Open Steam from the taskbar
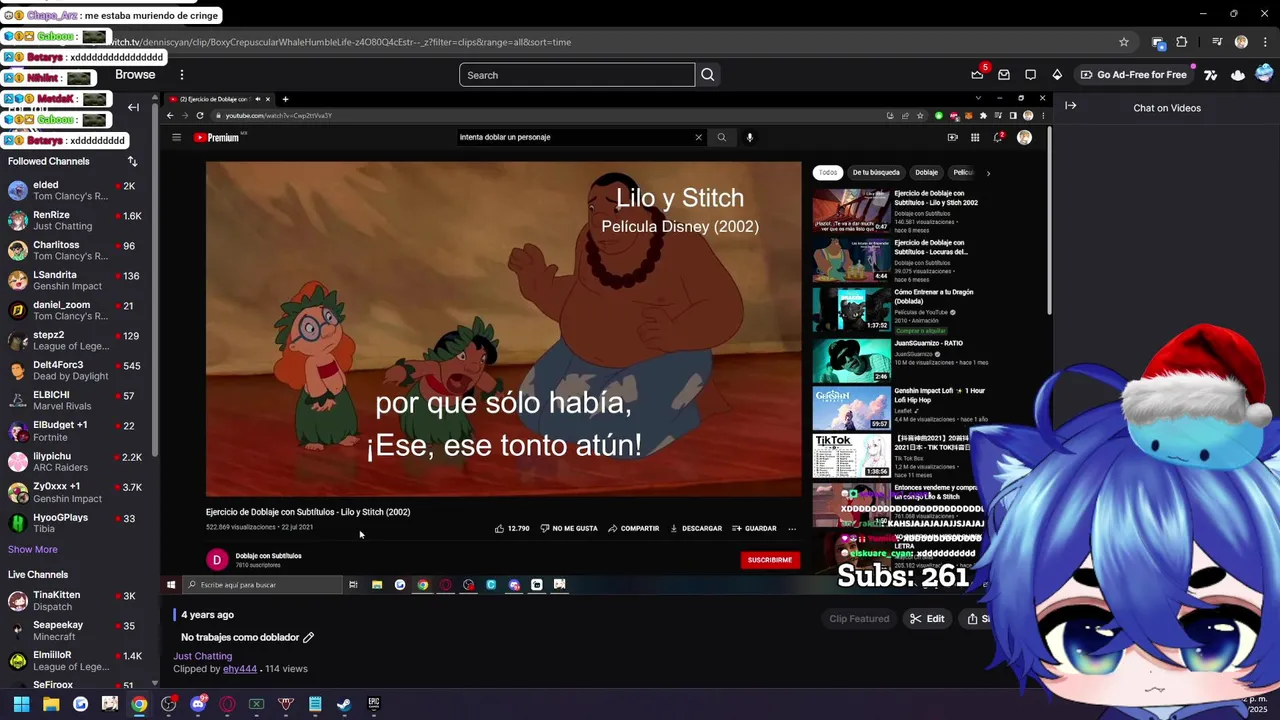Viewport: 1280px width, 720px height. pos(344,704)
